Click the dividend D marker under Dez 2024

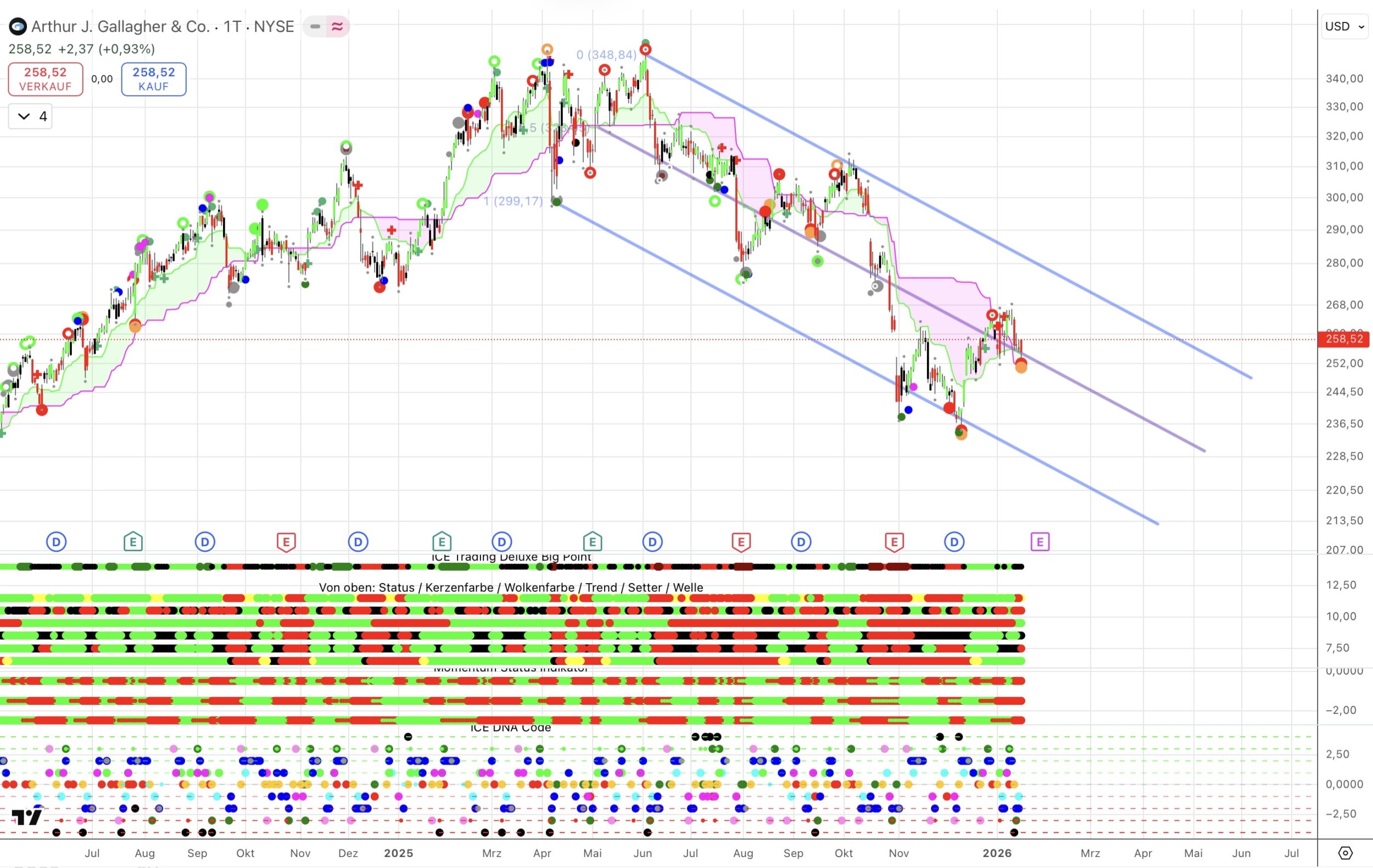tap(358, 541)
